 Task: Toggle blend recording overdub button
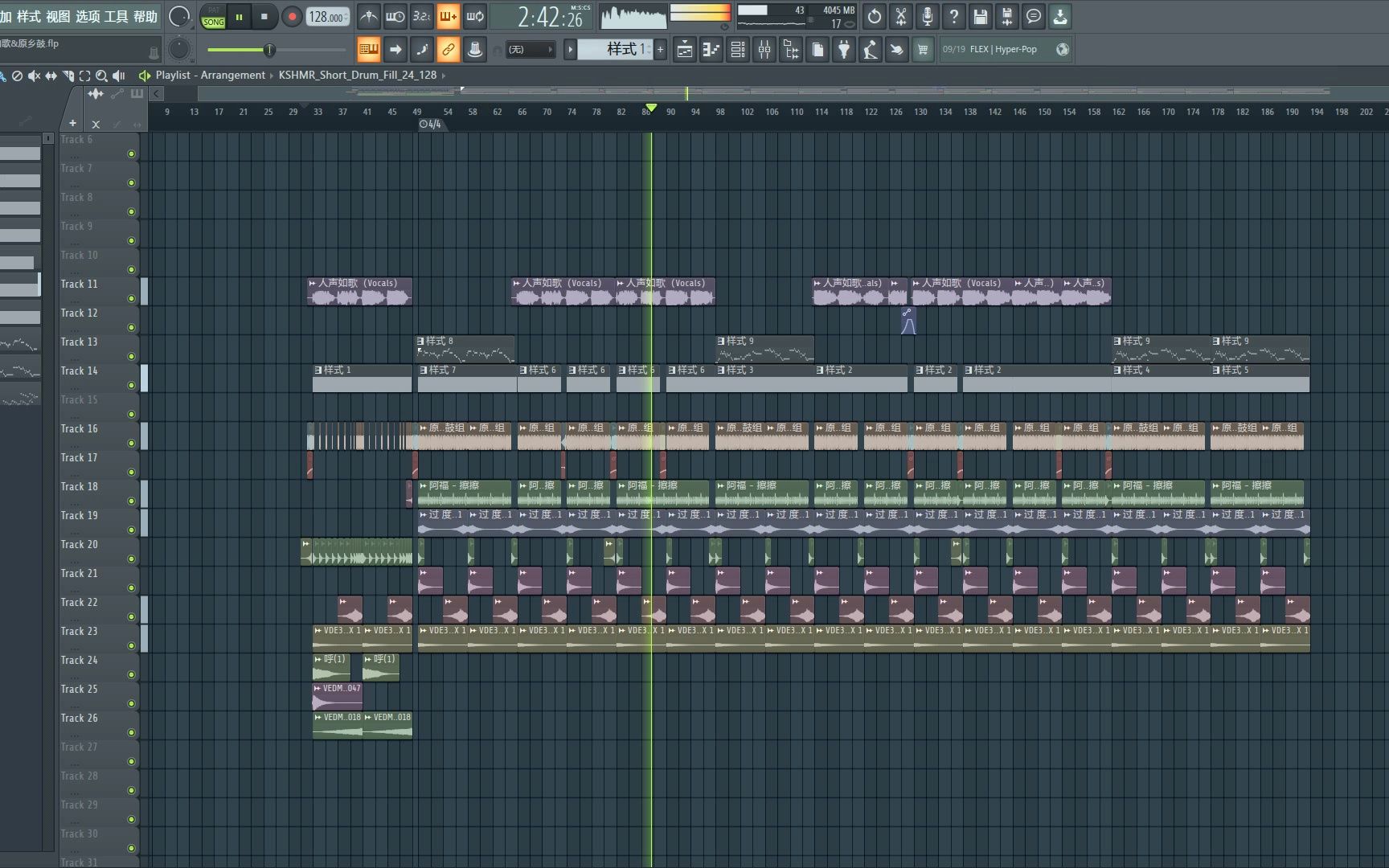click(x=449, y=16)
